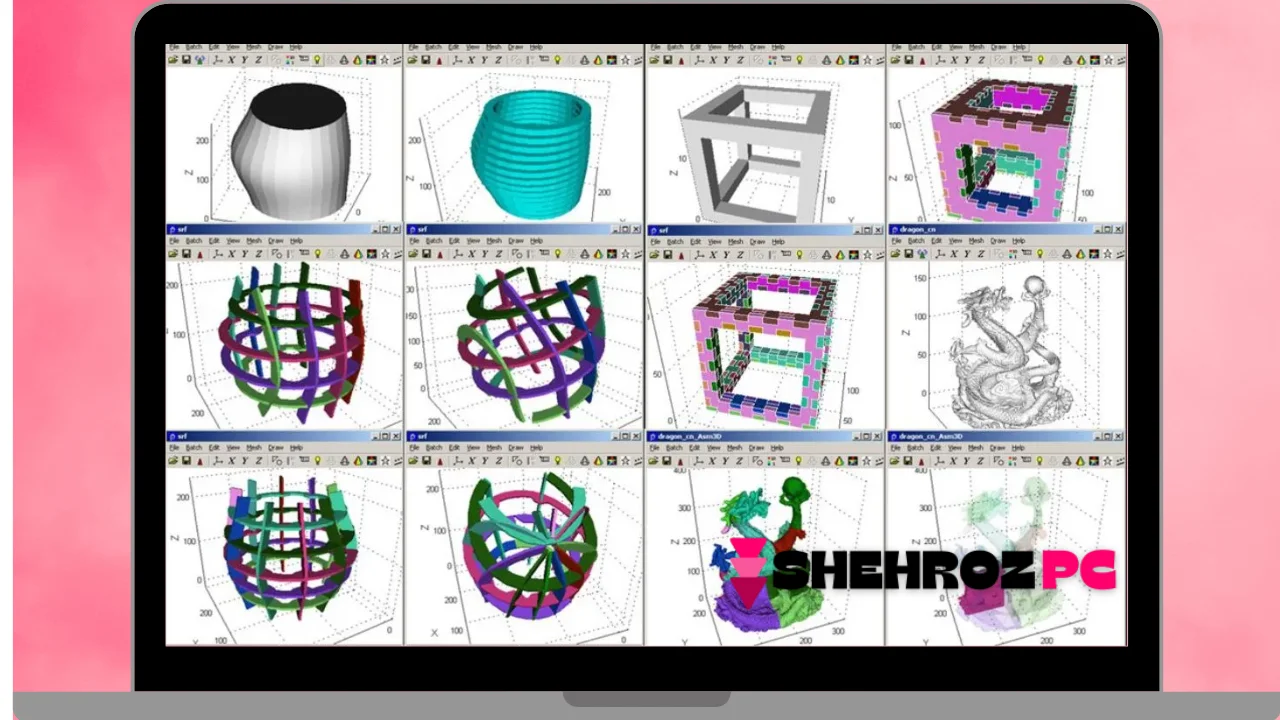Click the save icon in the cyan vase window
This screenshot has width=1280, height=720.
(x=426, y=59)
